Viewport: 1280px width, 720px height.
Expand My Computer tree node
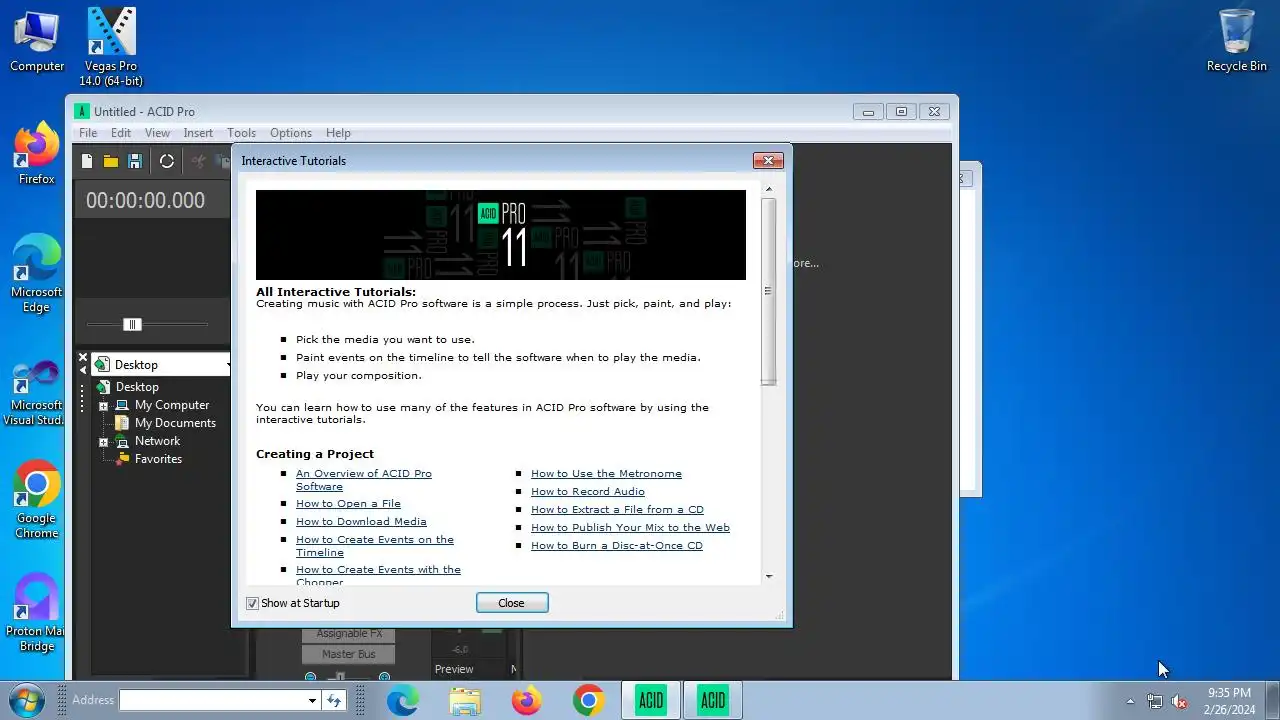103,406
